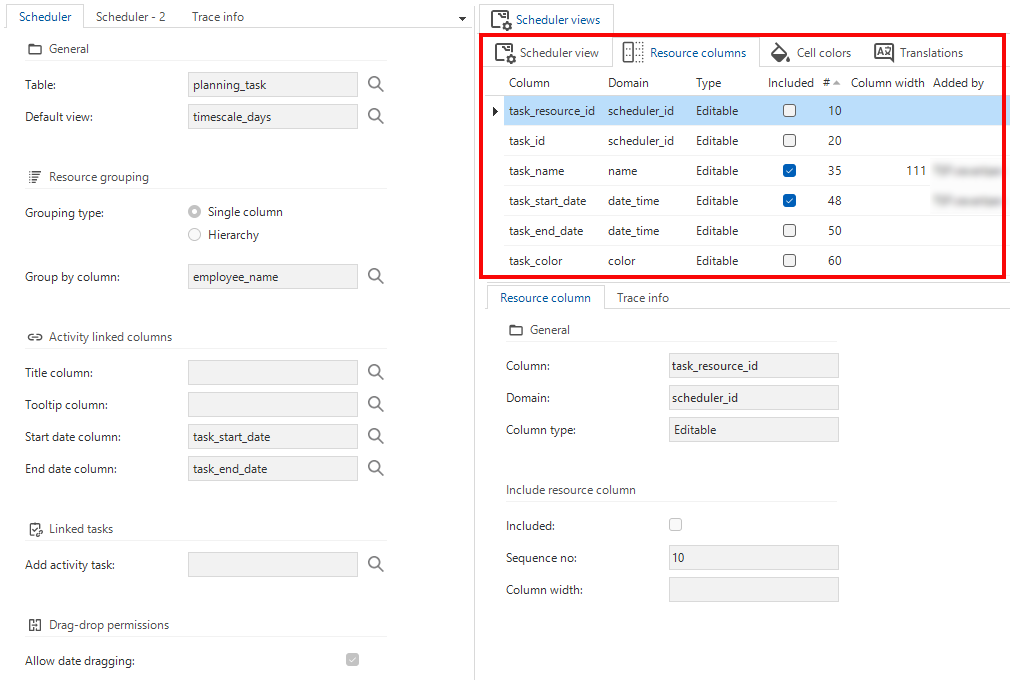Open the tab overflow dropdown arrow
1010x680 pixels.
[462, 19]
